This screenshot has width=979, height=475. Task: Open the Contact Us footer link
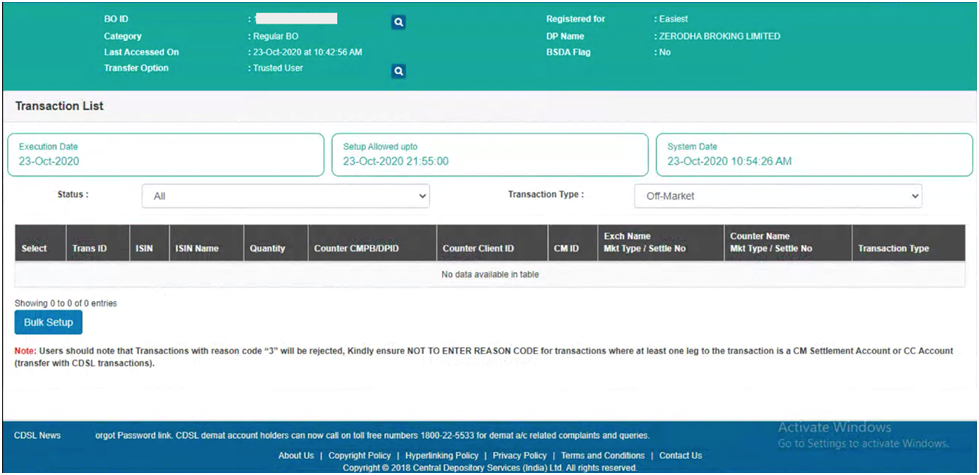tap(680, 456)
